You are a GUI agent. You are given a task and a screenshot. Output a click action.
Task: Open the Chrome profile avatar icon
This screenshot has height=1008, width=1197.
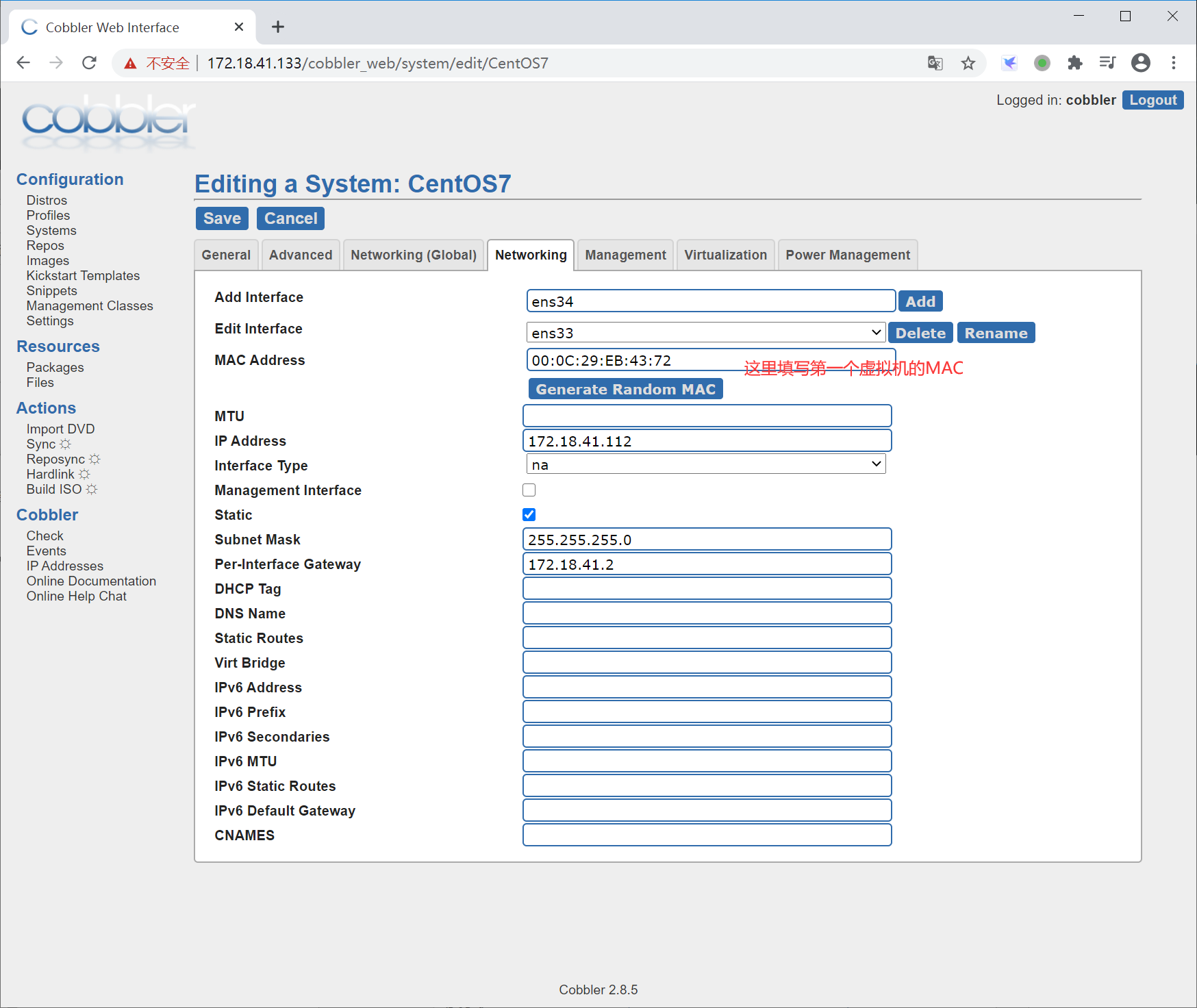(1140, 63)
